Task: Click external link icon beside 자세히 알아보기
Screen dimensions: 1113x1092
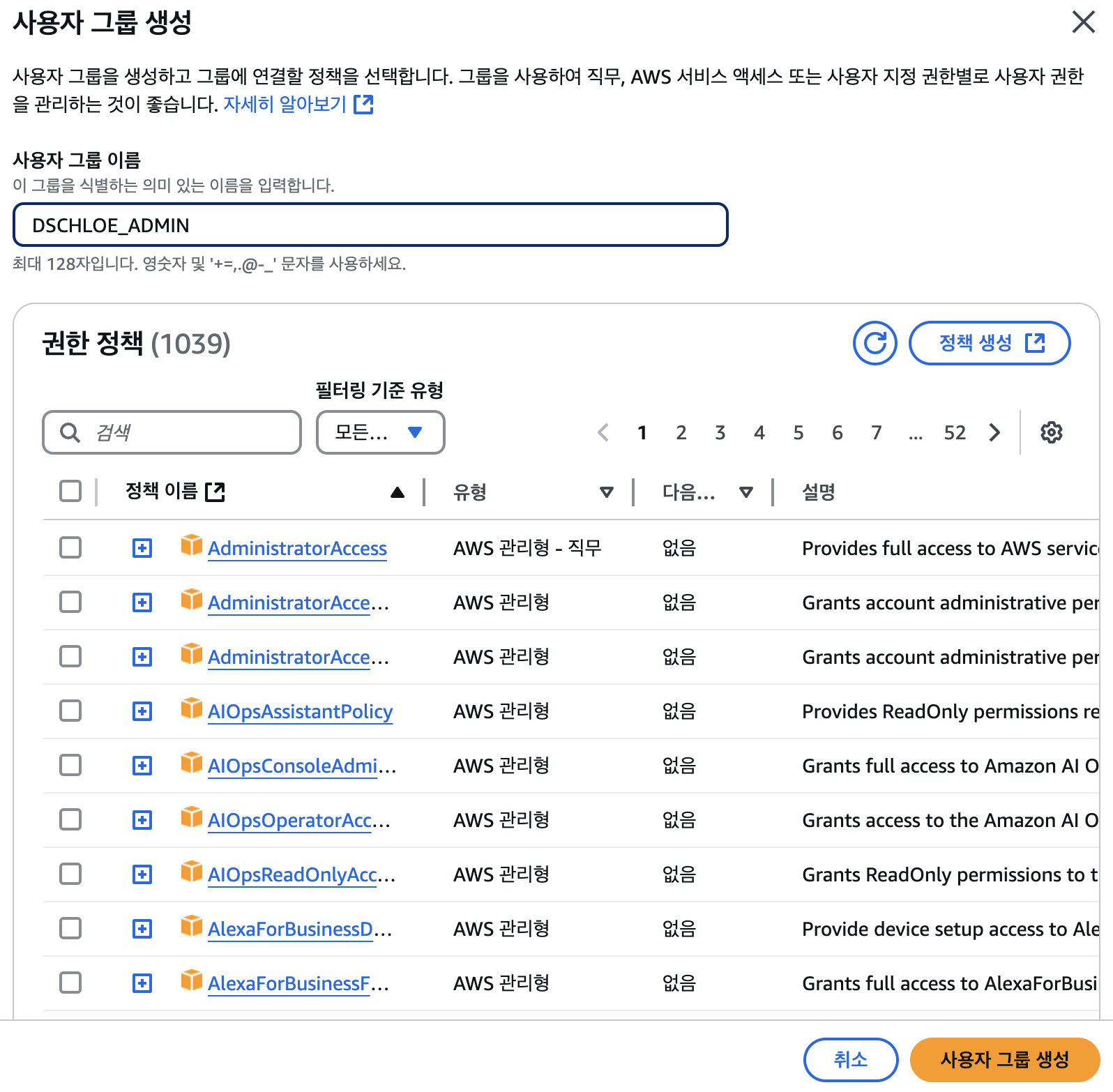Action: coord(364,105)
